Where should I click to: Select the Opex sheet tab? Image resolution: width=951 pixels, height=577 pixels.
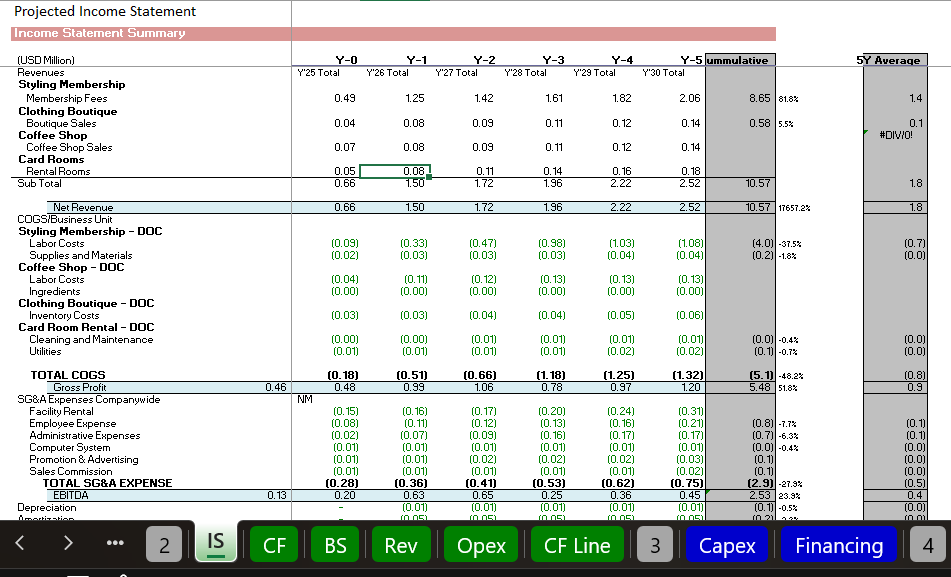click(481, 545)
